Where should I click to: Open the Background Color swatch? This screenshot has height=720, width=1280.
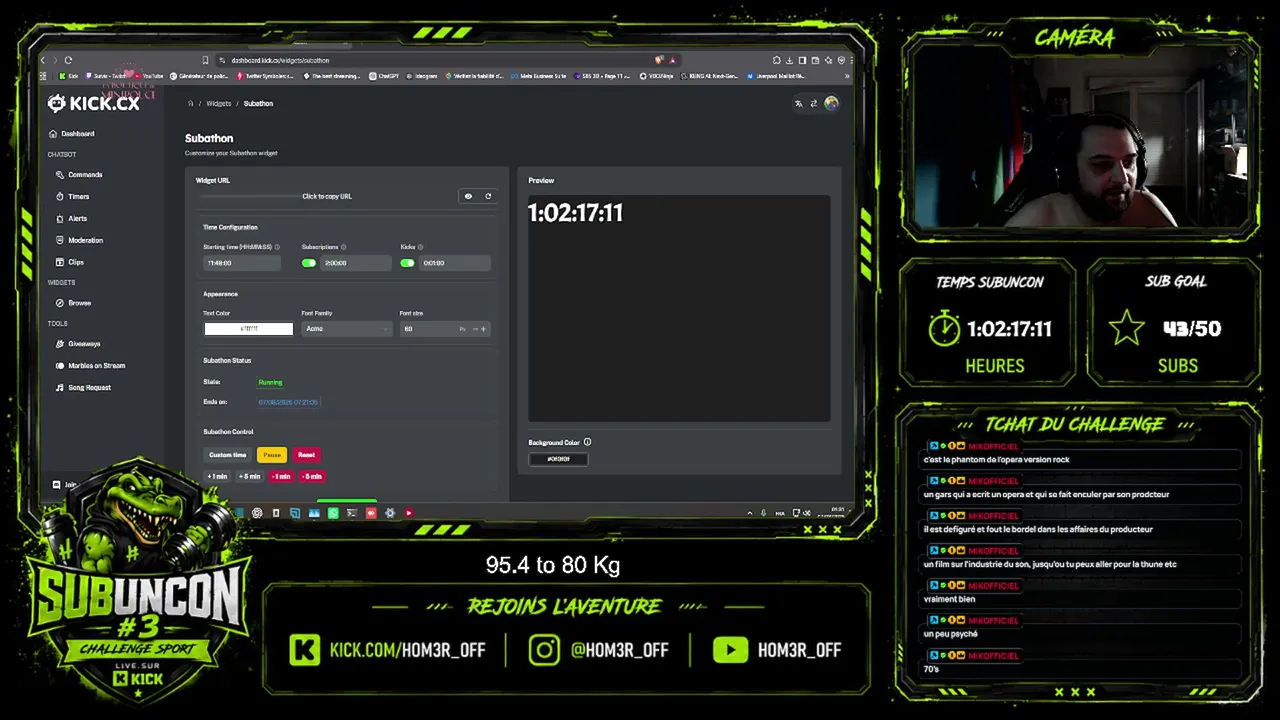pyautogui.click(x=558, y=459)
